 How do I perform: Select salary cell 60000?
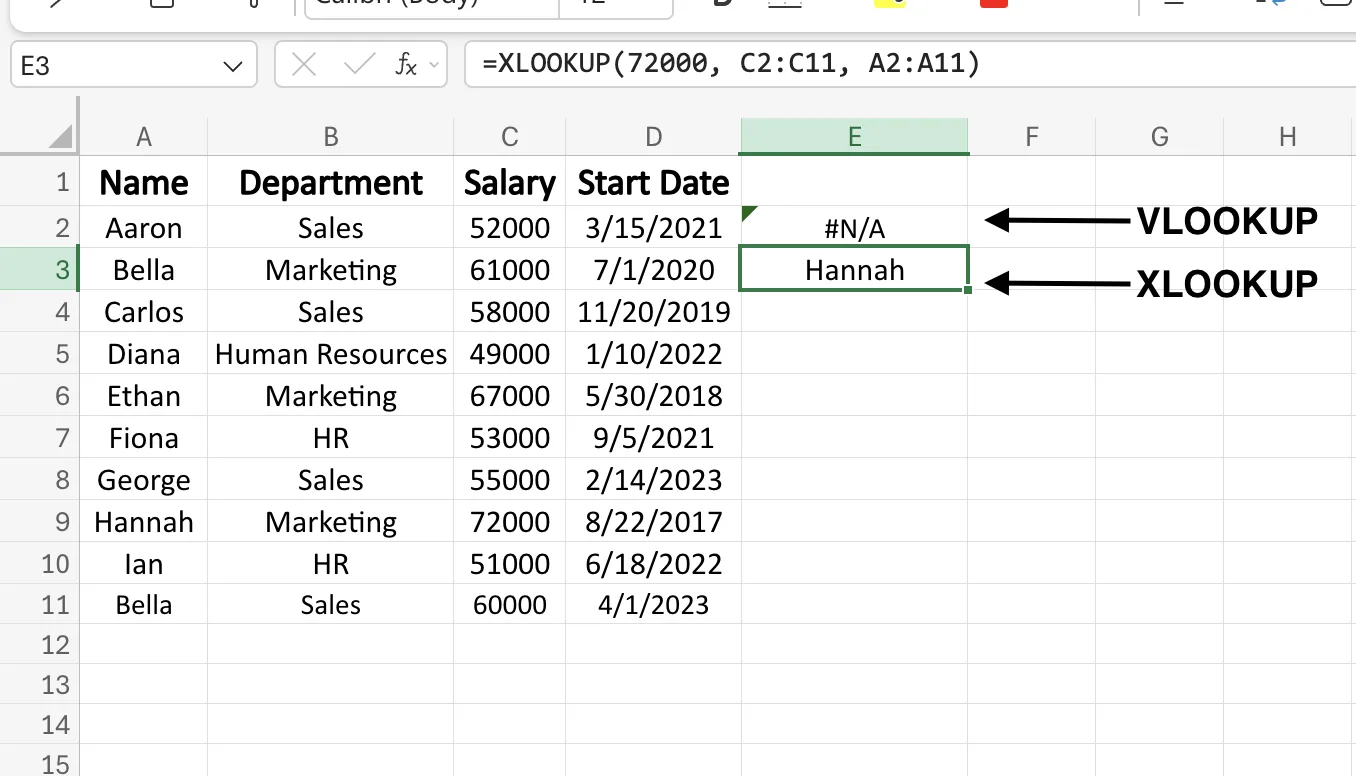tap(510, 605)
